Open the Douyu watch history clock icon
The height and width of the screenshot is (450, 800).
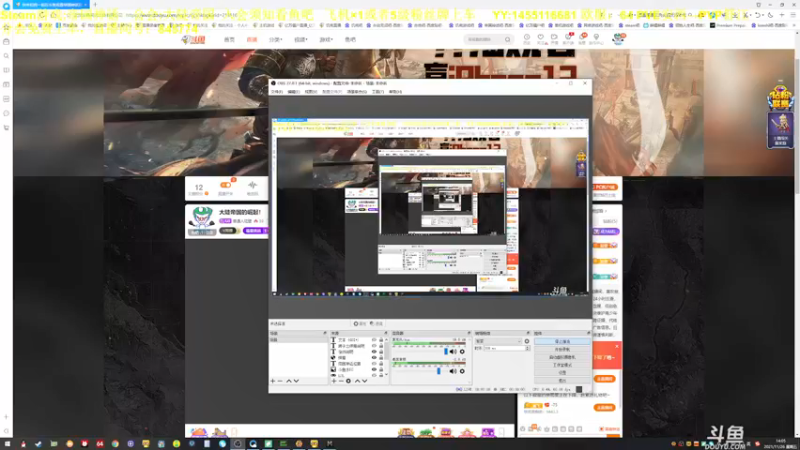coord(527,38)
